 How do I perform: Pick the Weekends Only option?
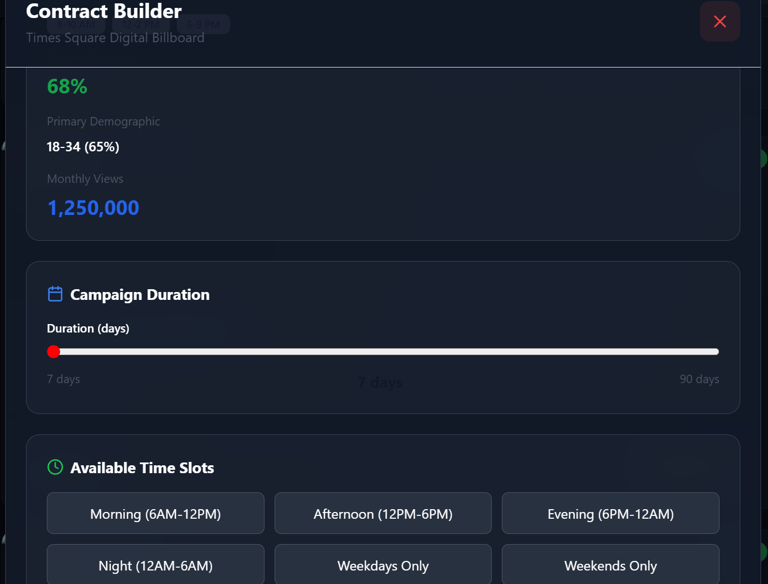click(610, 565)
